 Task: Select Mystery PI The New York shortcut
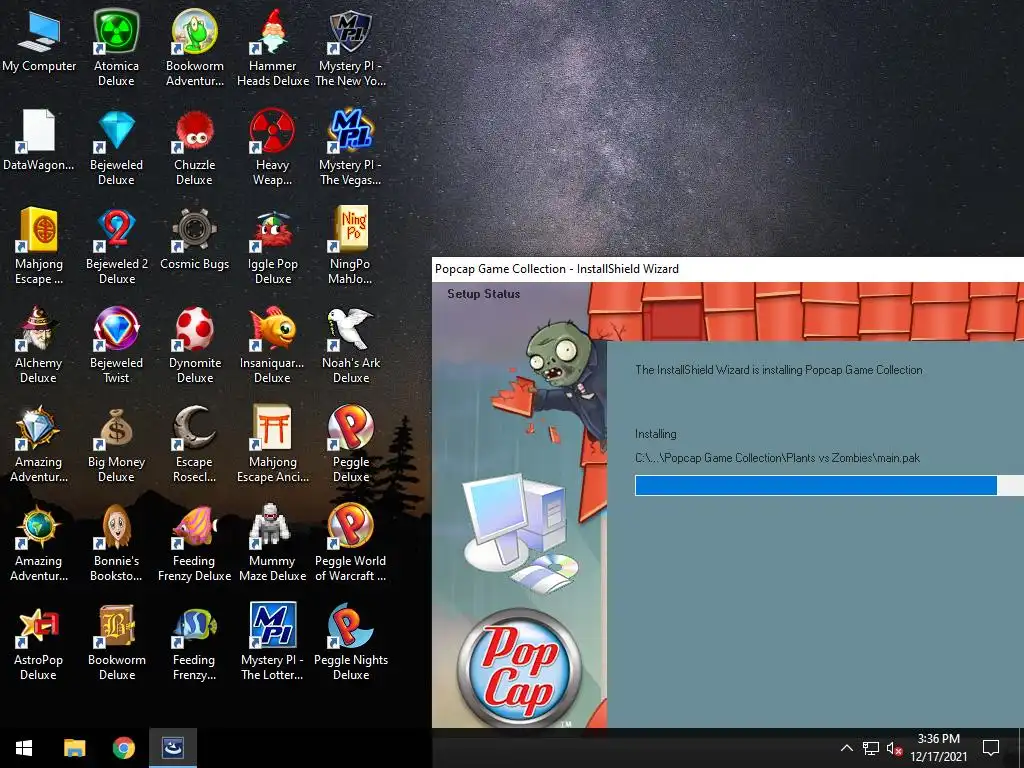351,48
